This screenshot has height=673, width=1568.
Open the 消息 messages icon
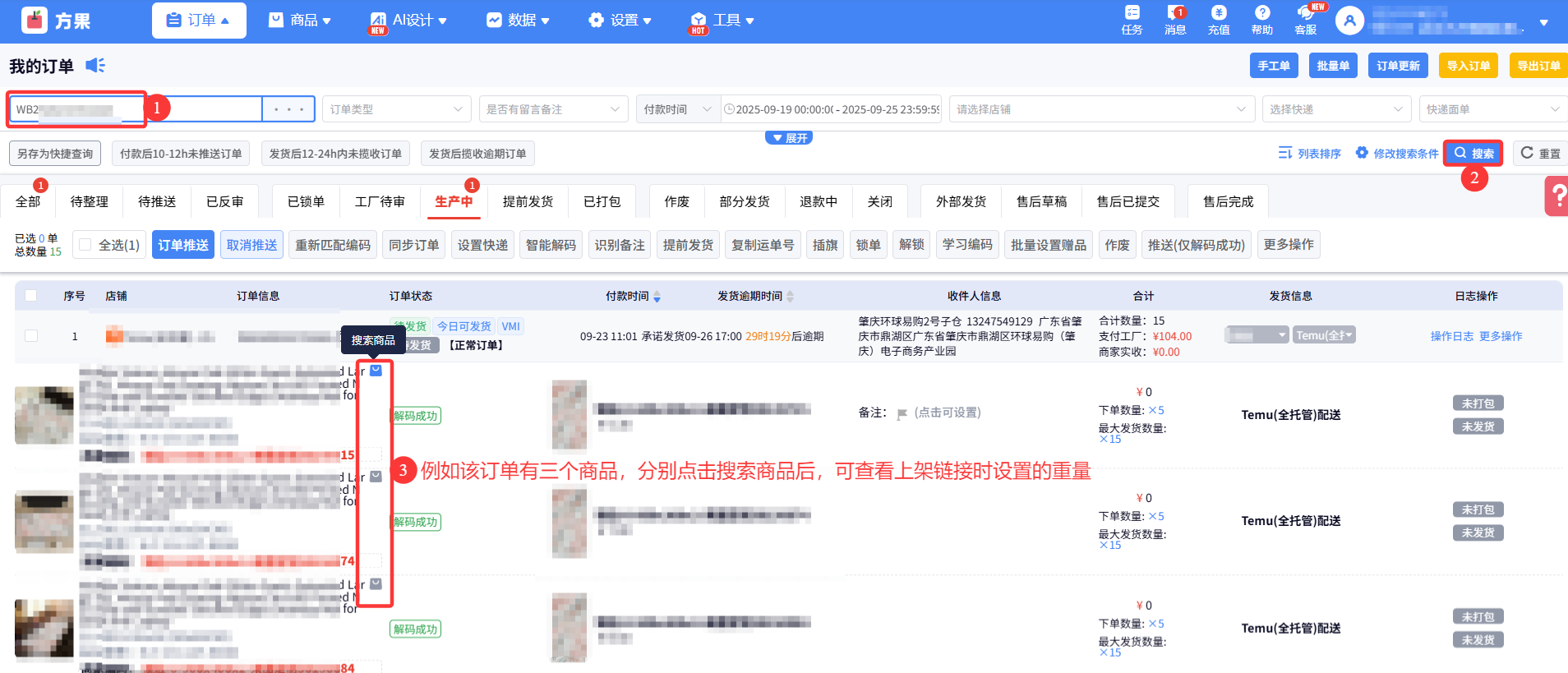(1175, 14)
